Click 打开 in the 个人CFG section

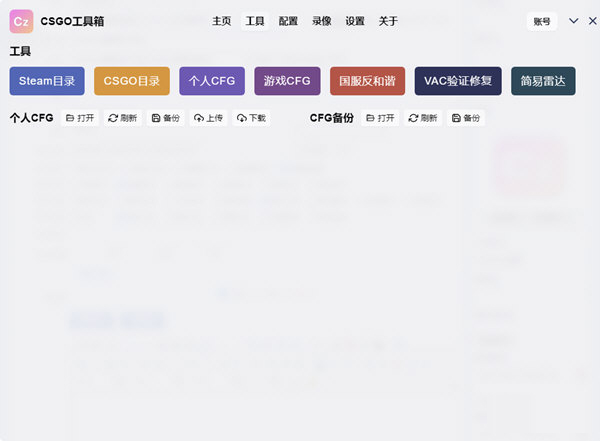coord(80,118)
